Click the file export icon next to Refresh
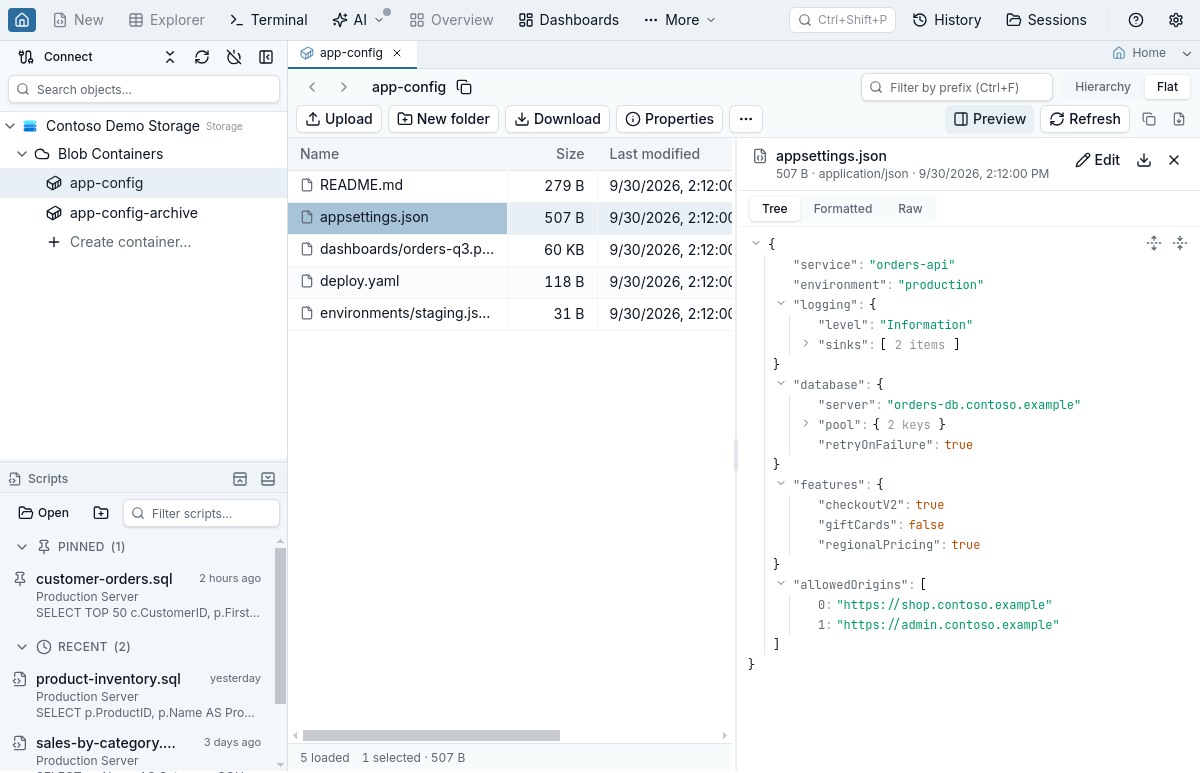 (x=1179, y=119)
